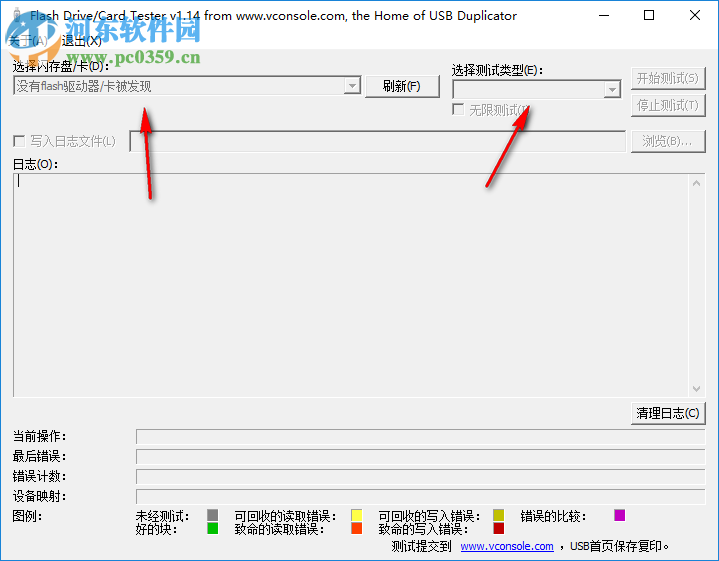Image resolution: width=719 pixels, height=561 pixels.
Task: Click the 停止测试(T) stop button
Action: pos(668,106)
